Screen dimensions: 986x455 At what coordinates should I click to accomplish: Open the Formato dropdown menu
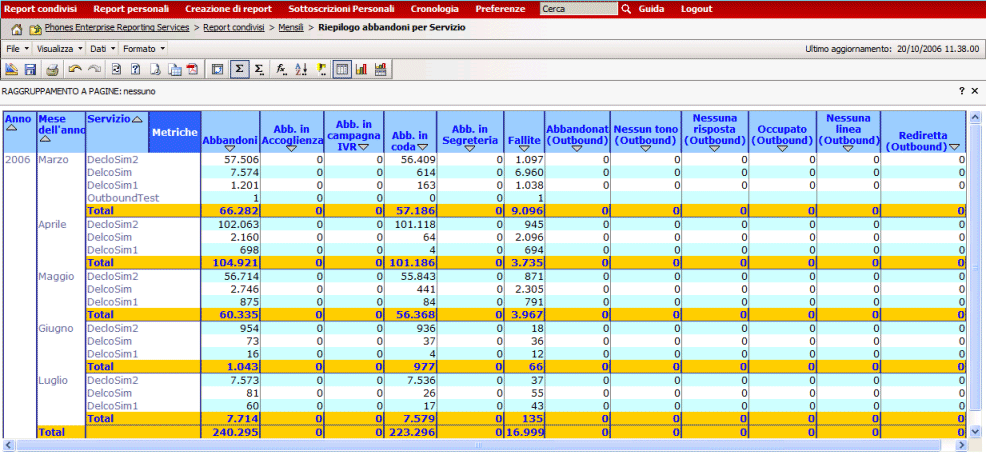(x=144, y=48)
